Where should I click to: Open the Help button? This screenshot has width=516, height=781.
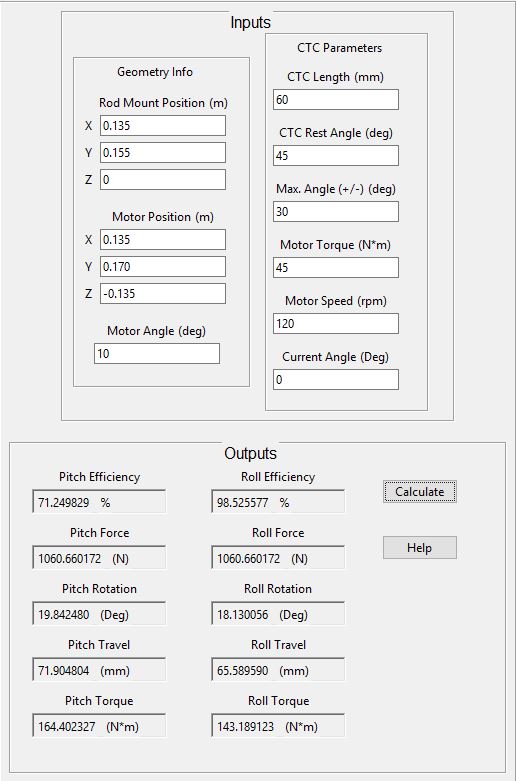pyautogui.click(x=419, y=547)
